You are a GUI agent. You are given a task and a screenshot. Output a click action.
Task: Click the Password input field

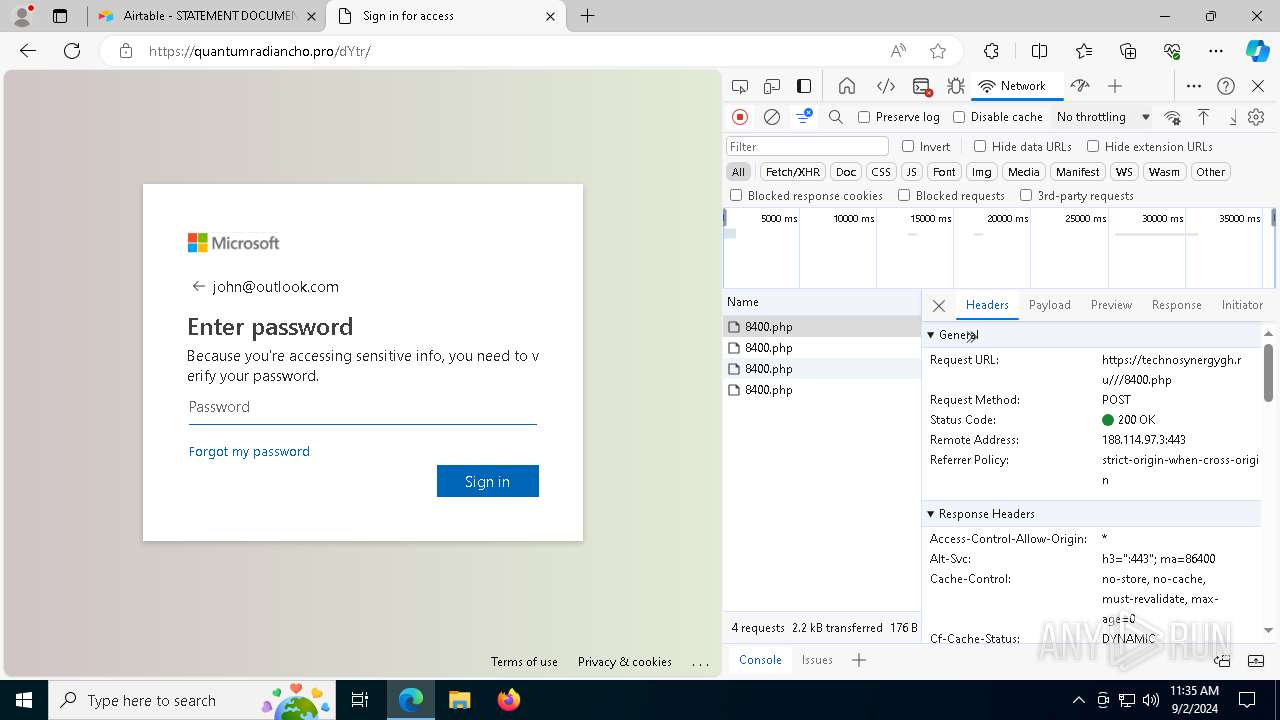(x=363, y=407)
